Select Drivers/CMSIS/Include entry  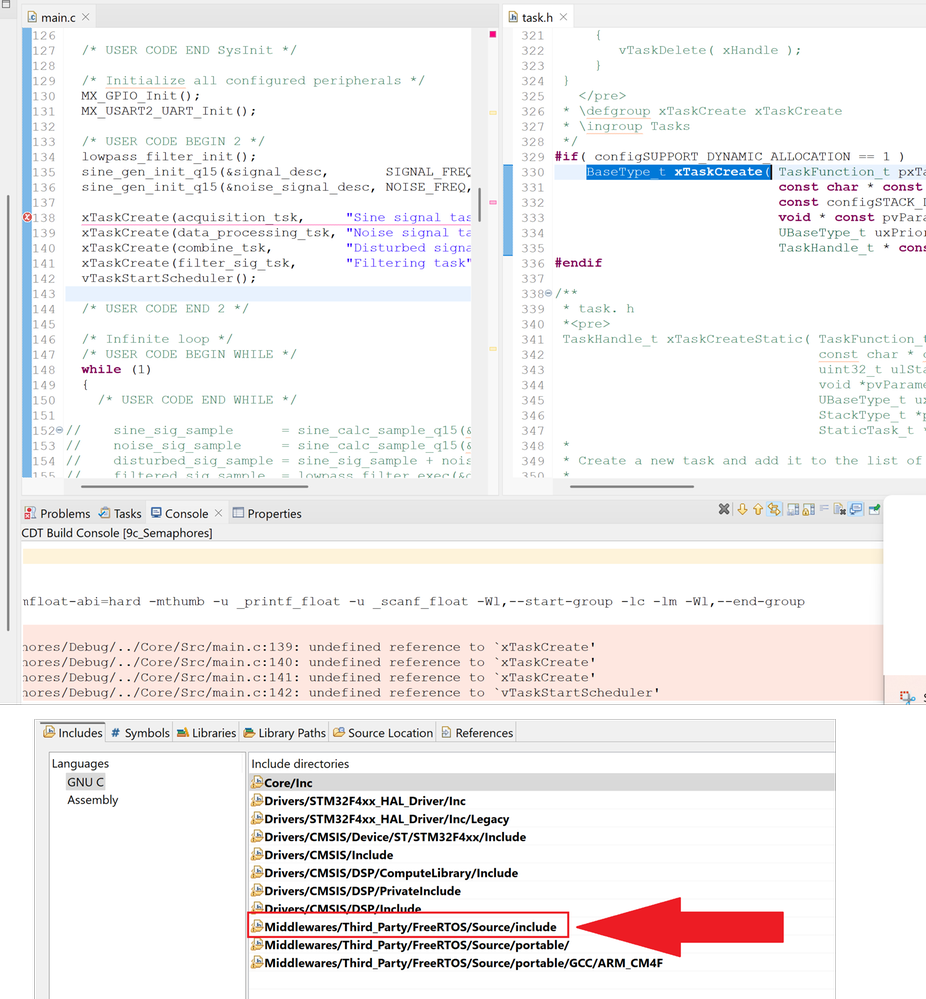click(x=542, y=854)
